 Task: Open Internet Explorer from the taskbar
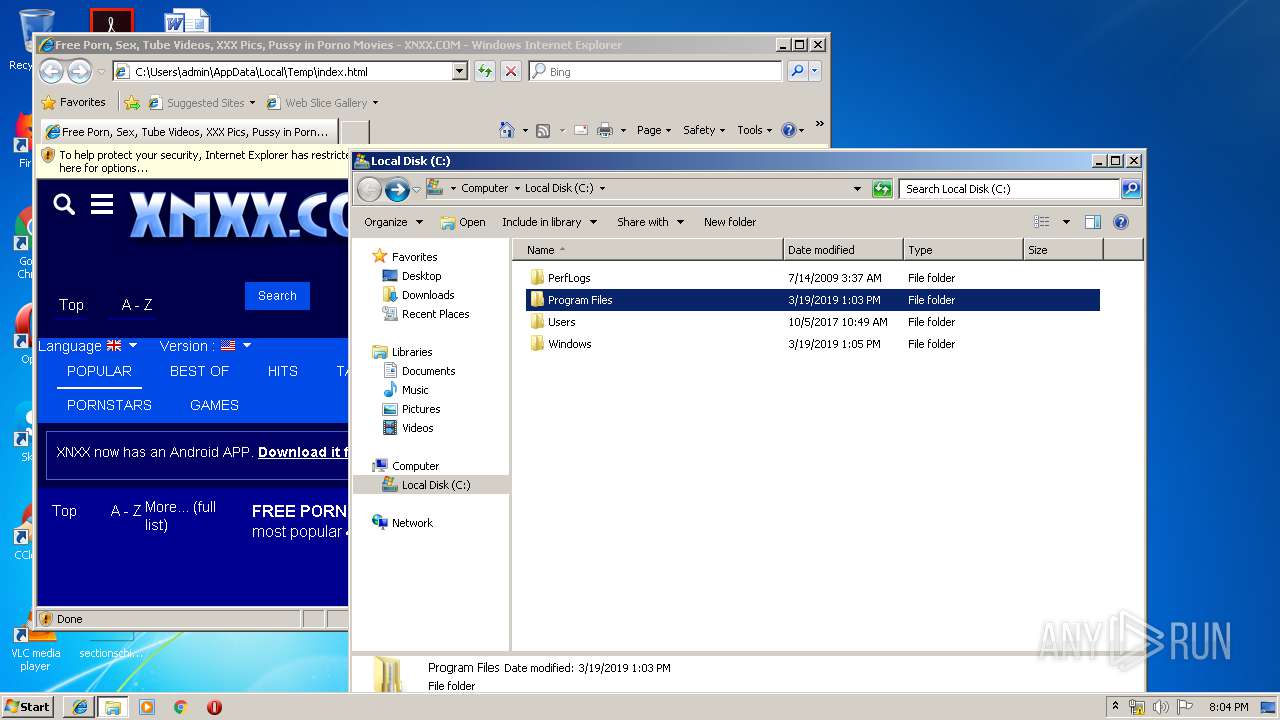tap(80, 707)
